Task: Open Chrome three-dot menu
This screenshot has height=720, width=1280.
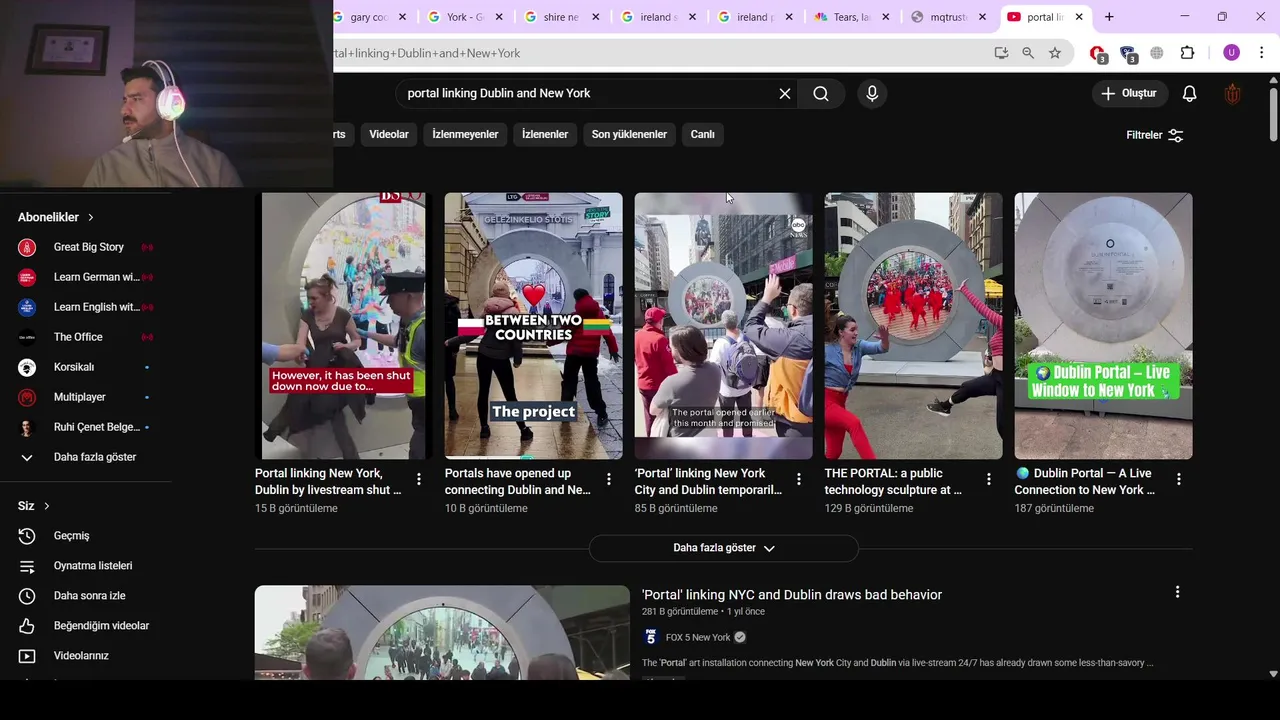Action: 1260,53
